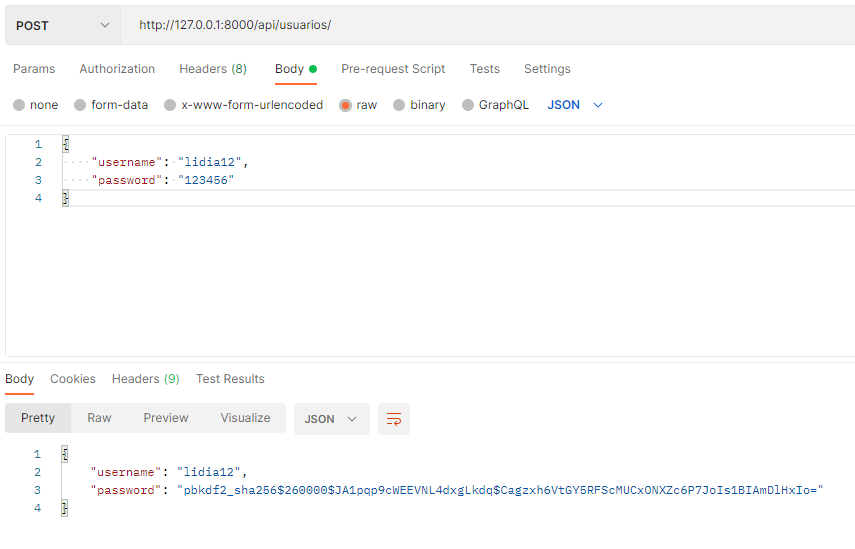Image resolution: width=855 pixels, height=549 pixels.
Task: Click the request body "username" line
Action: [x=170, y=162]
